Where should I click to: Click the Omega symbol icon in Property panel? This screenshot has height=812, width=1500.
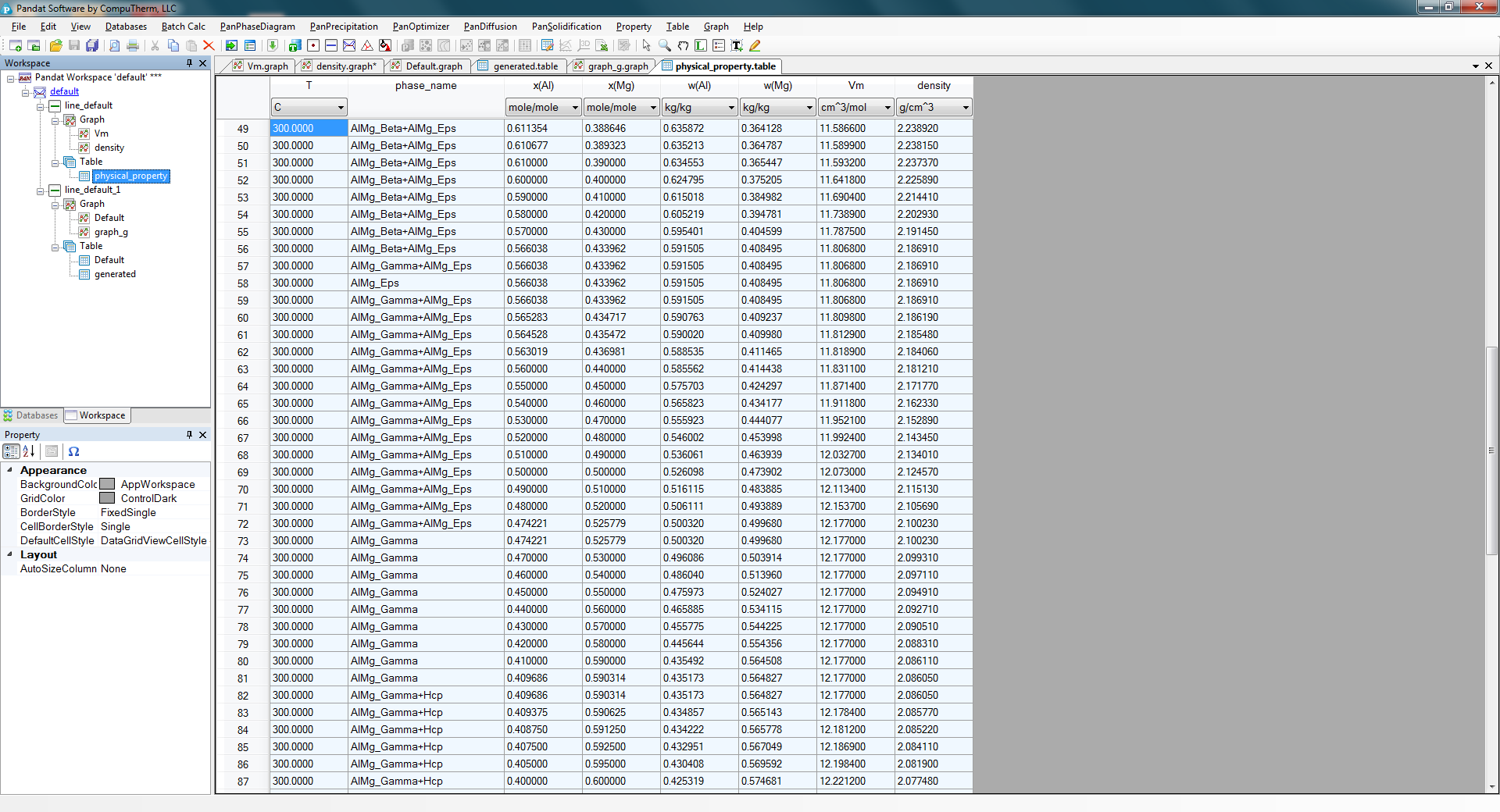(73, 451)
